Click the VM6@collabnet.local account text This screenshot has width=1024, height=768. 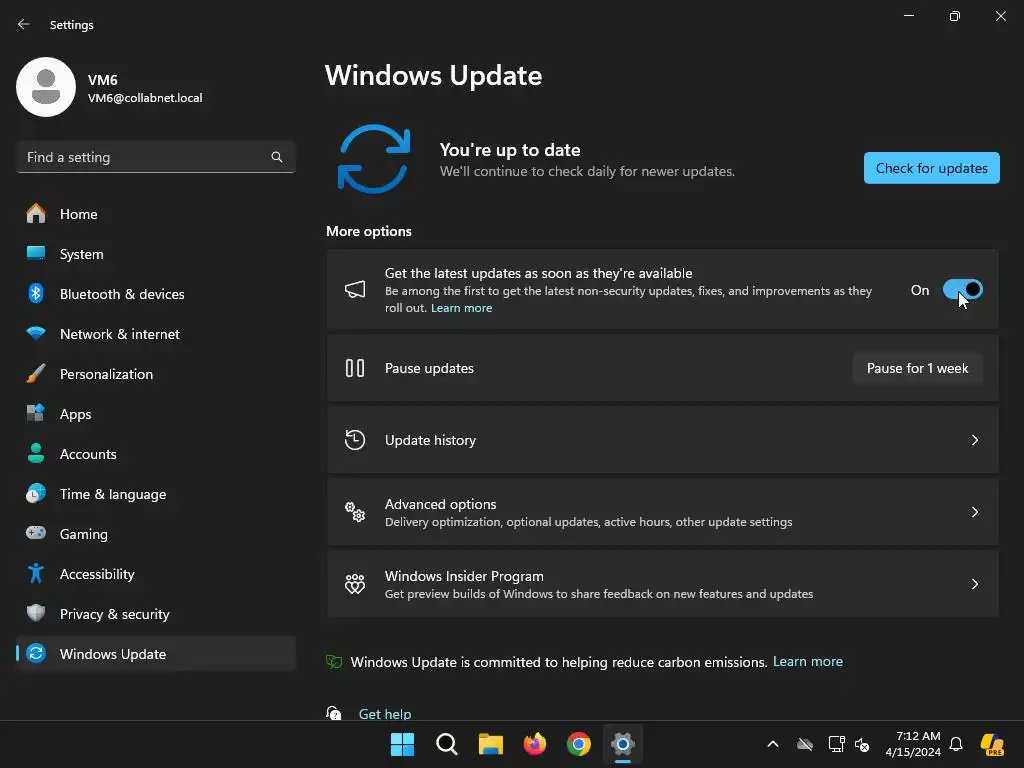[145, 98]
